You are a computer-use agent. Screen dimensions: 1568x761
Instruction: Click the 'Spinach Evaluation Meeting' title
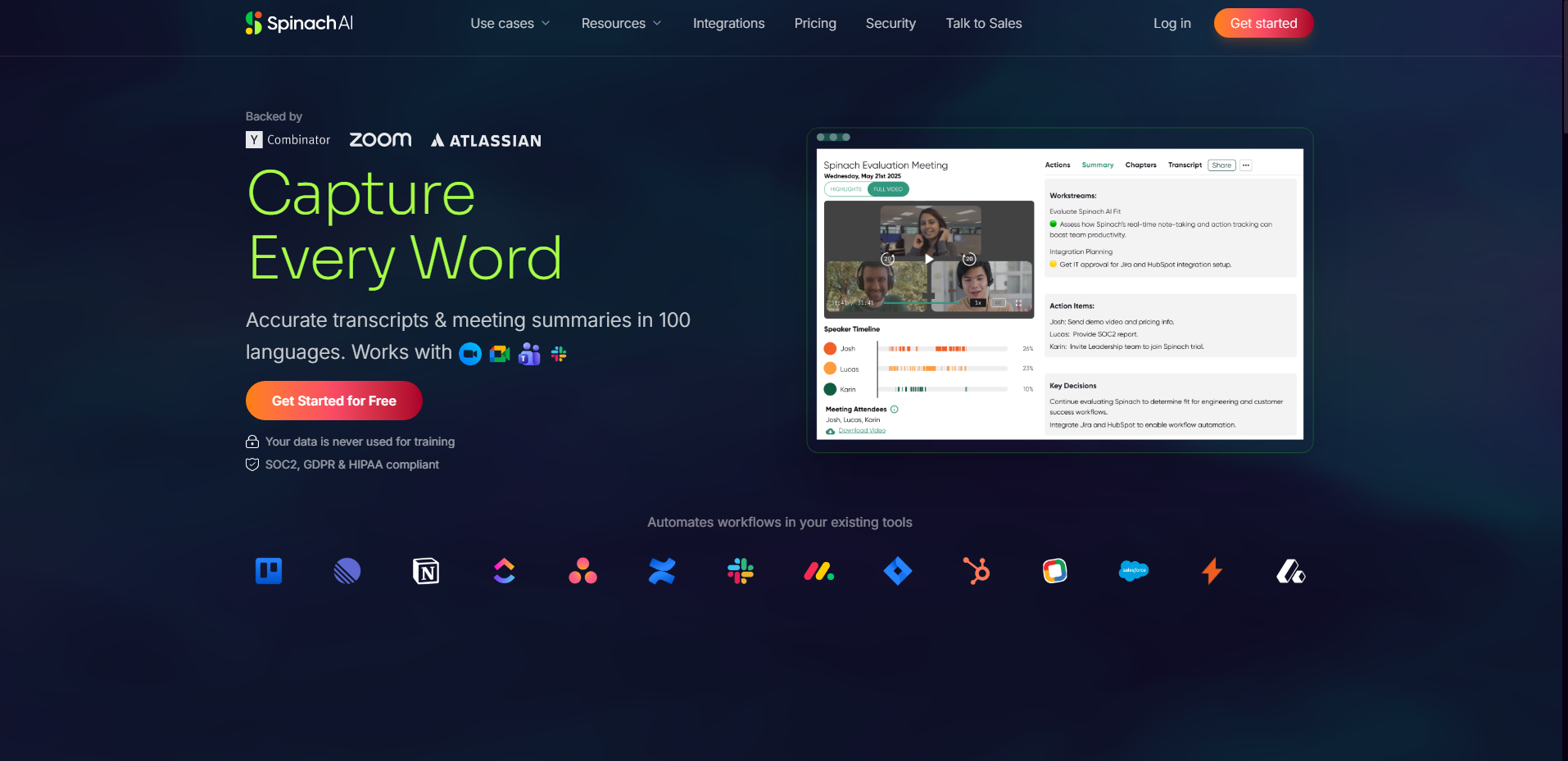tap(886, 165)
